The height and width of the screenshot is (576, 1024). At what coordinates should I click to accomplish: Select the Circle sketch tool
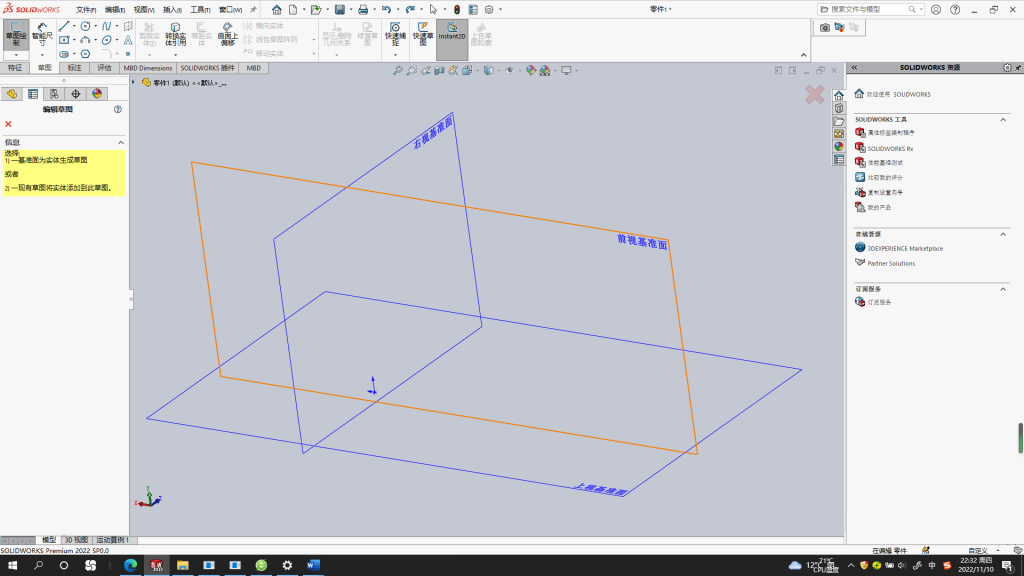pos(86,26)
